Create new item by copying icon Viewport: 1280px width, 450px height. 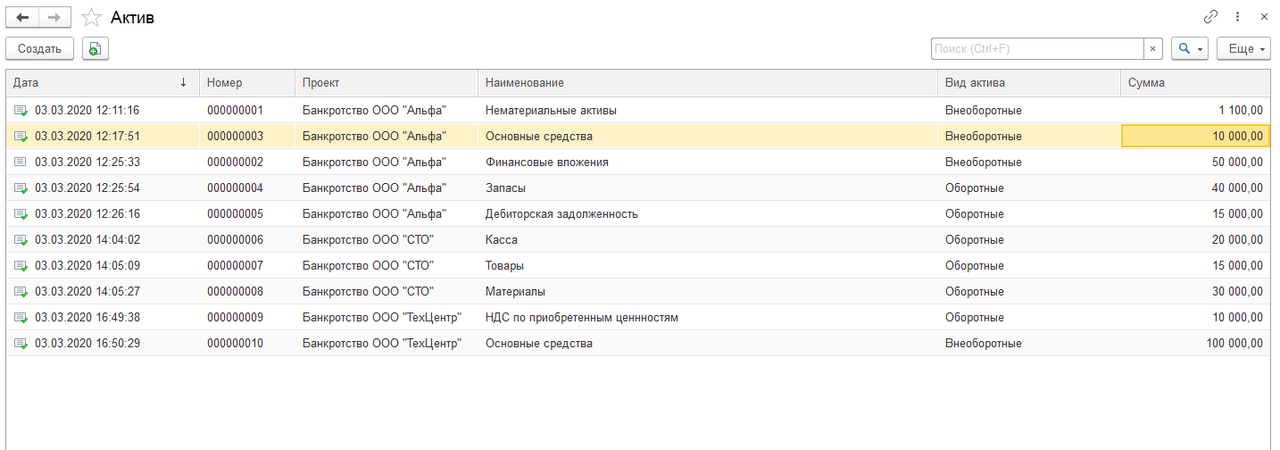(x=95, y=48)
